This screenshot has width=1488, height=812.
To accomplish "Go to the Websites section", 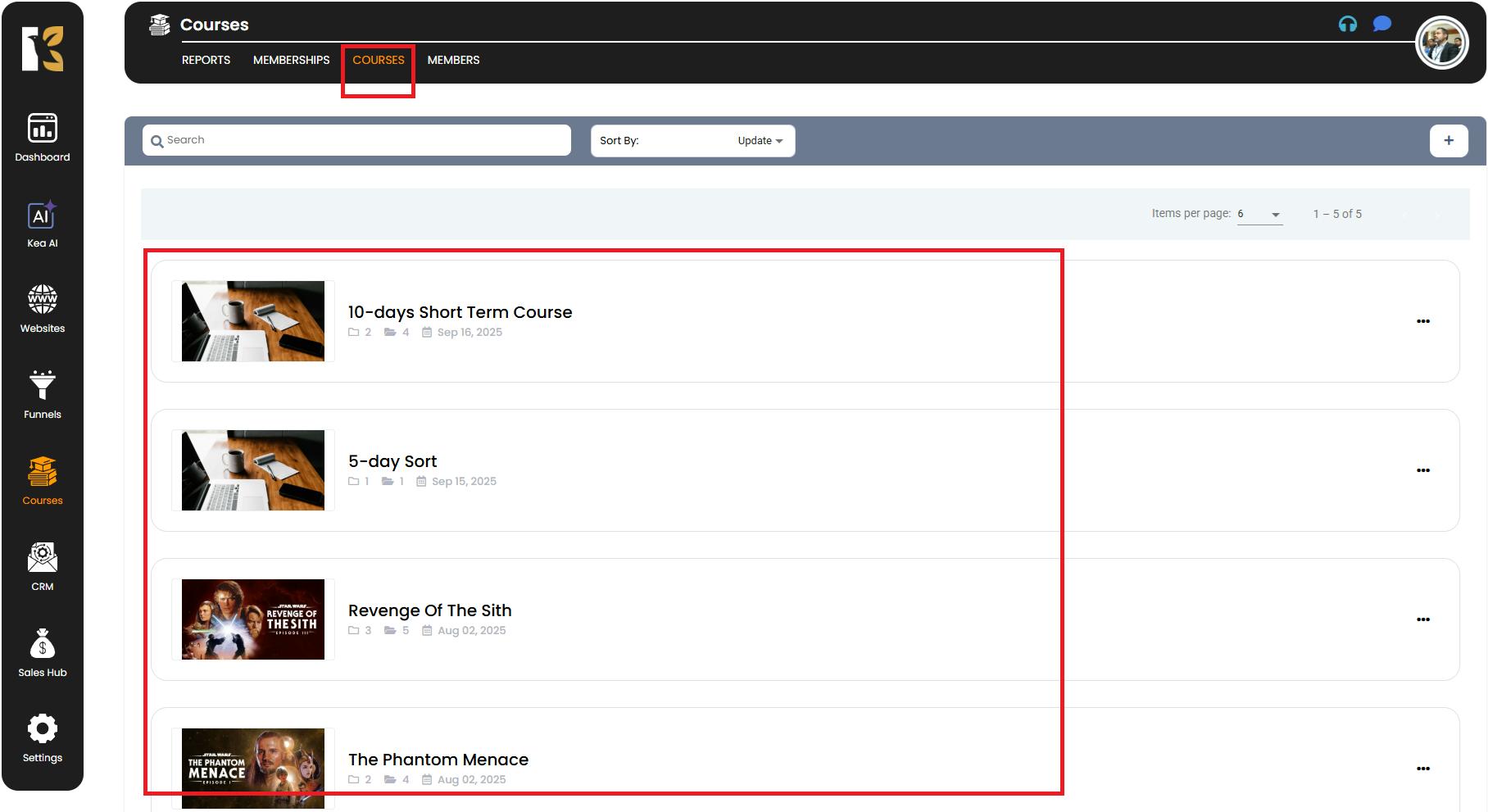I will pyautogui.click(x=43, y=310).
